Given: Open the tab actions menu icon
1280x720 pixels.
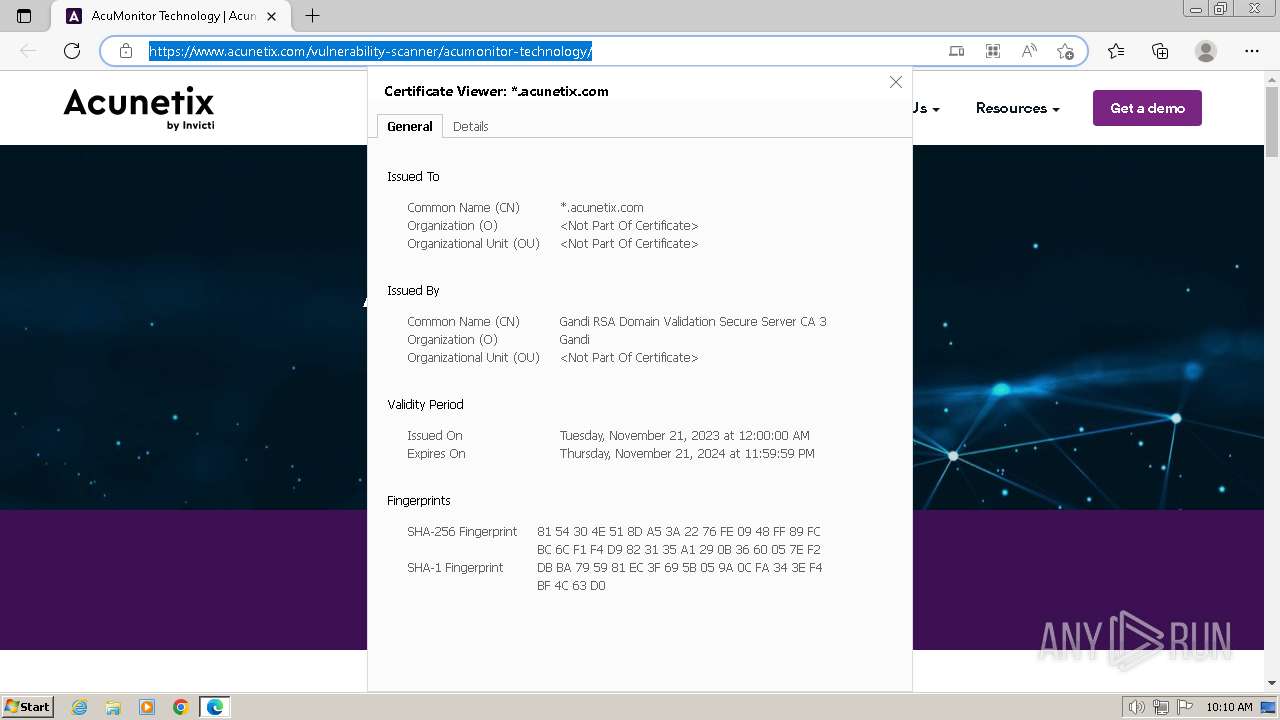Looking at the screenshot, I should (x=24, y=16).
